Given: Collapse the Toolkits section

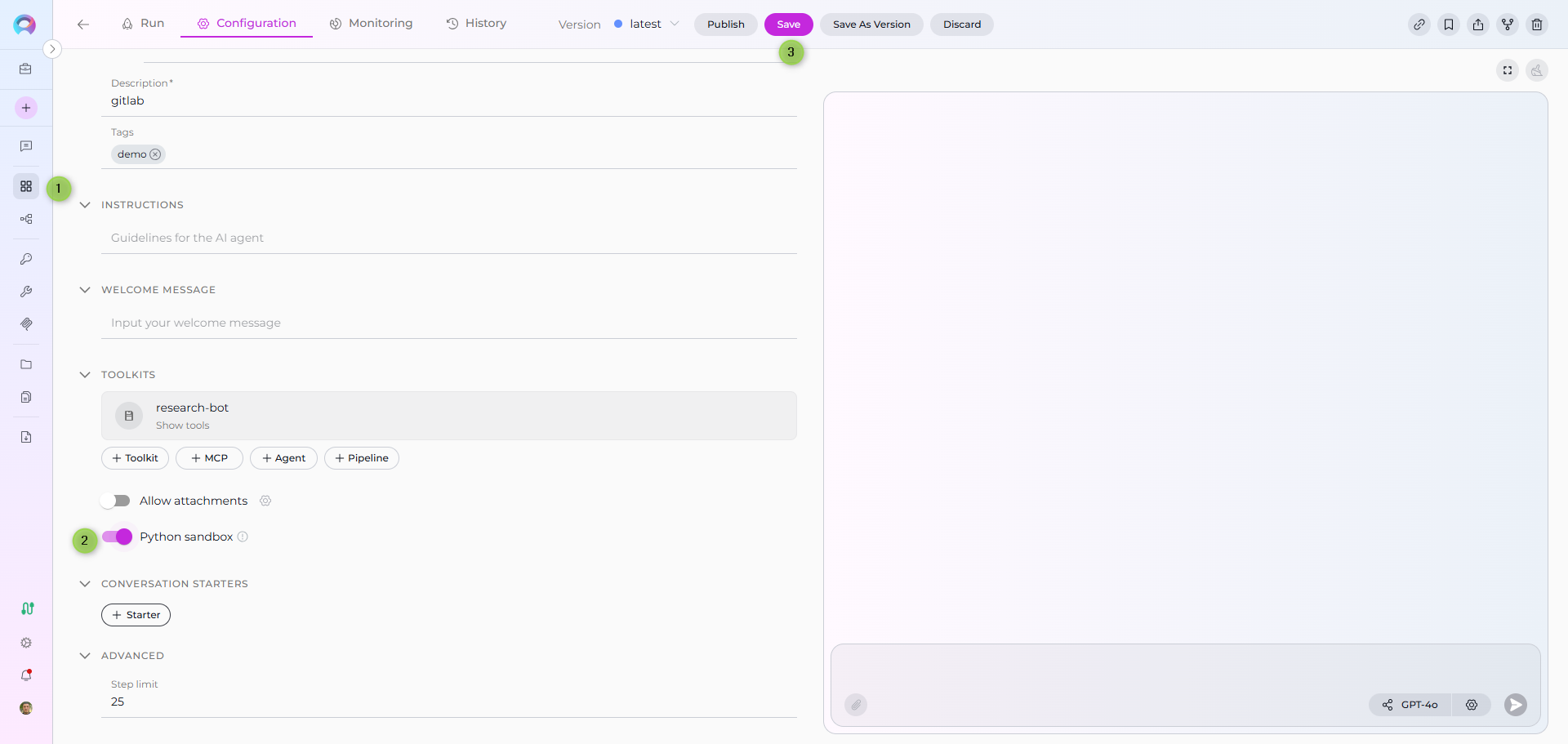Looking at the screenshot, I should click(85, 375).
